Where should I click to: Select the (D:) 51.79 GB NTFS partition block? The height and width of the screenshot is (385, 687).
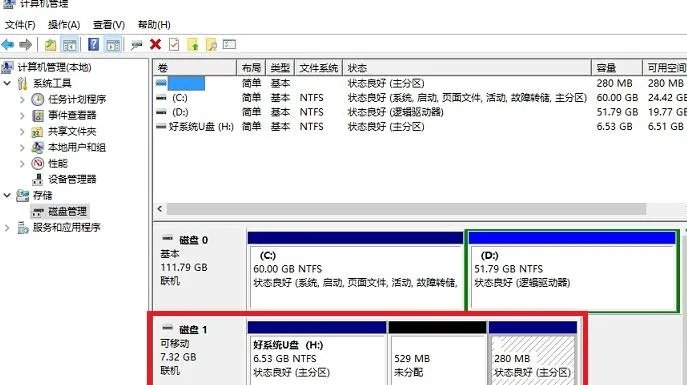[x=572, y=271]
